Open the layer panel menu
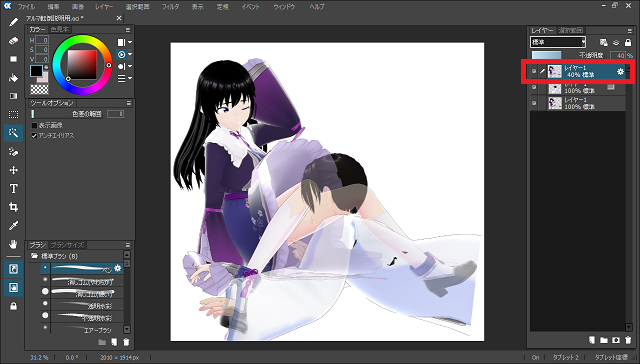This screenshot has height=364, width=640. pyautogui.click(x=629, y=31)
